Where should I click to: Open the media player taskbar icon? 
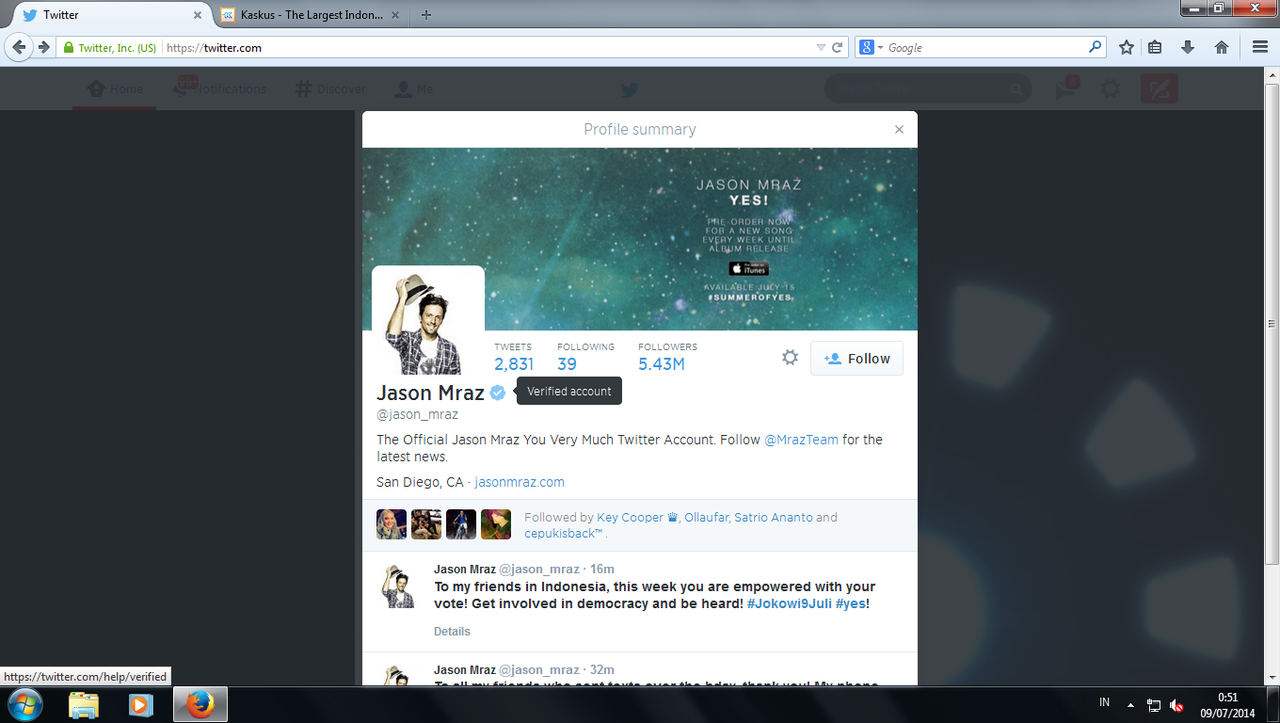[142, 705]
